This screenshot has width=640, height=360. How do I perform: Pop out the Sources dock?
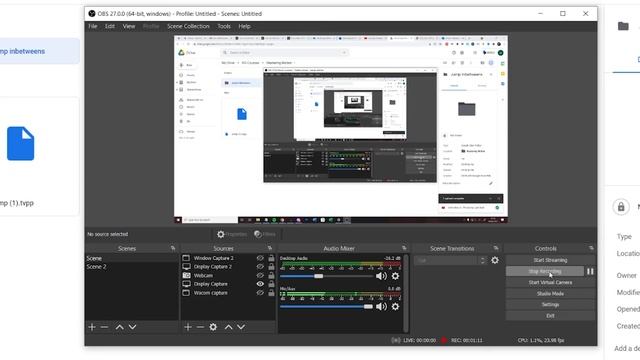pyautogui.click(x=269, y=248)
